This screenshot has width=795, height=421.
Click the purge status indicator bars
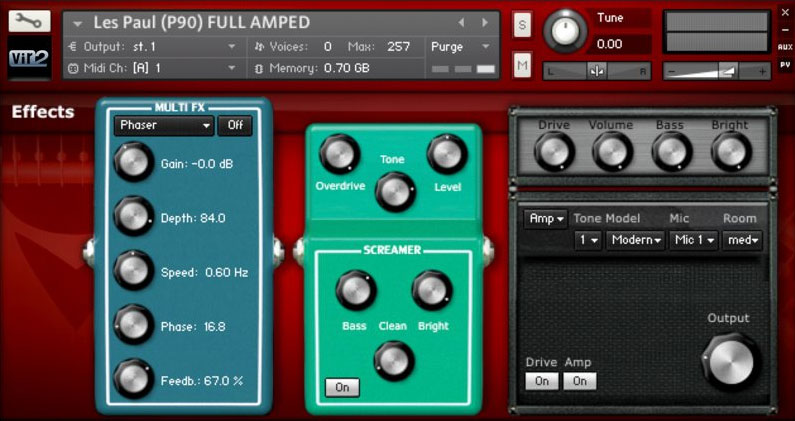coord(463,69)
